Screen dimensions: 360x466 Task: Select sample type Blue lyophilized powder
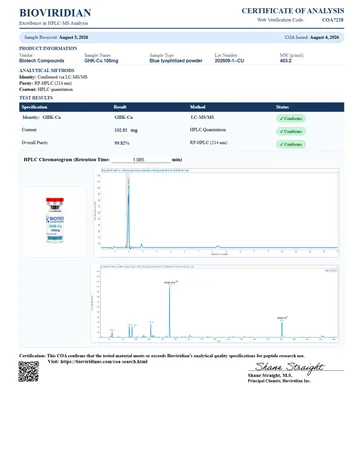[176, 61]
